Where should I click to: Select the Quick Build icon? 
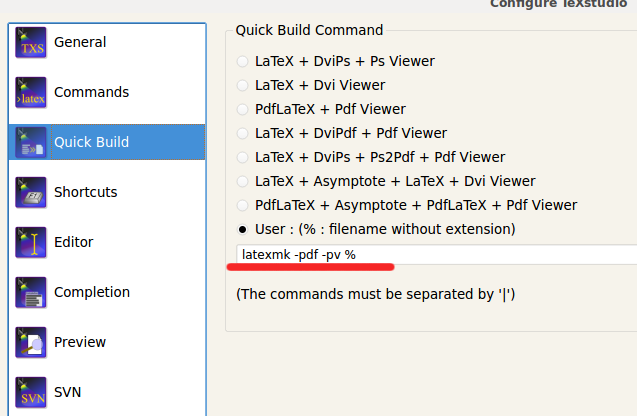coord(31,143)
